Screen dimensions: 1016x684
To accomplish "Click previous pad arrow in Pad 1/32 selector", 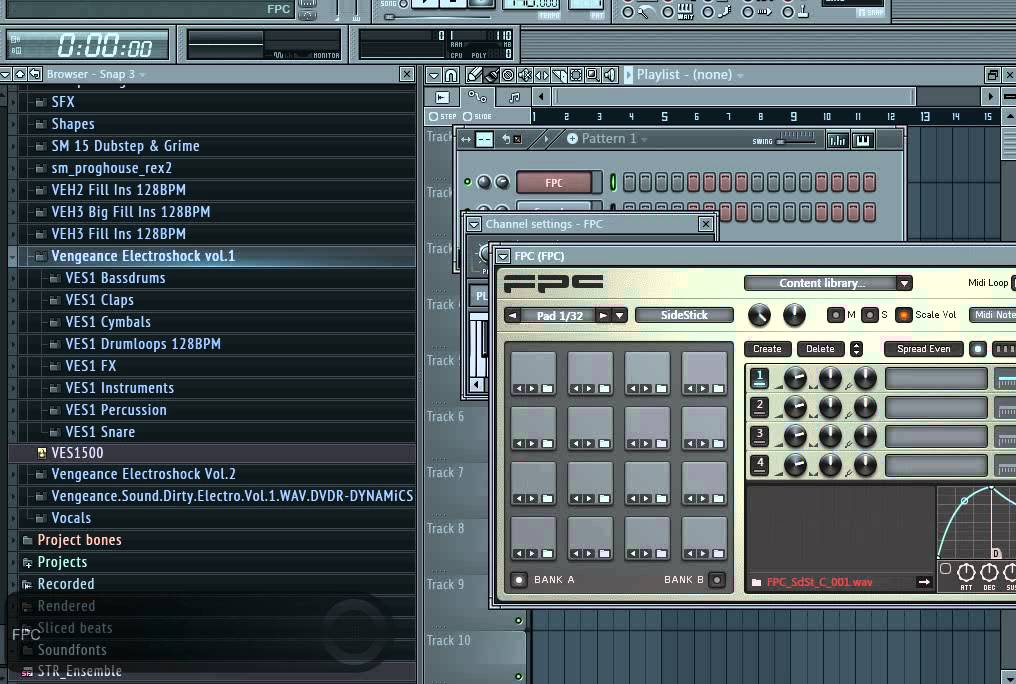I will pos(513,315).
